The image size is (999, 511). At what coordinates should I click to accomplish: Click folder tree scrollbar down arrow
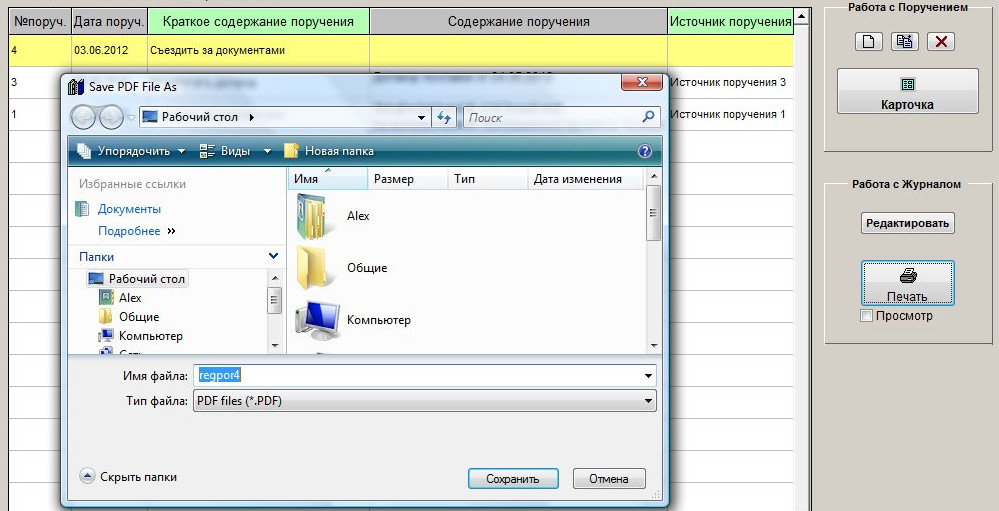pos(275,345)
